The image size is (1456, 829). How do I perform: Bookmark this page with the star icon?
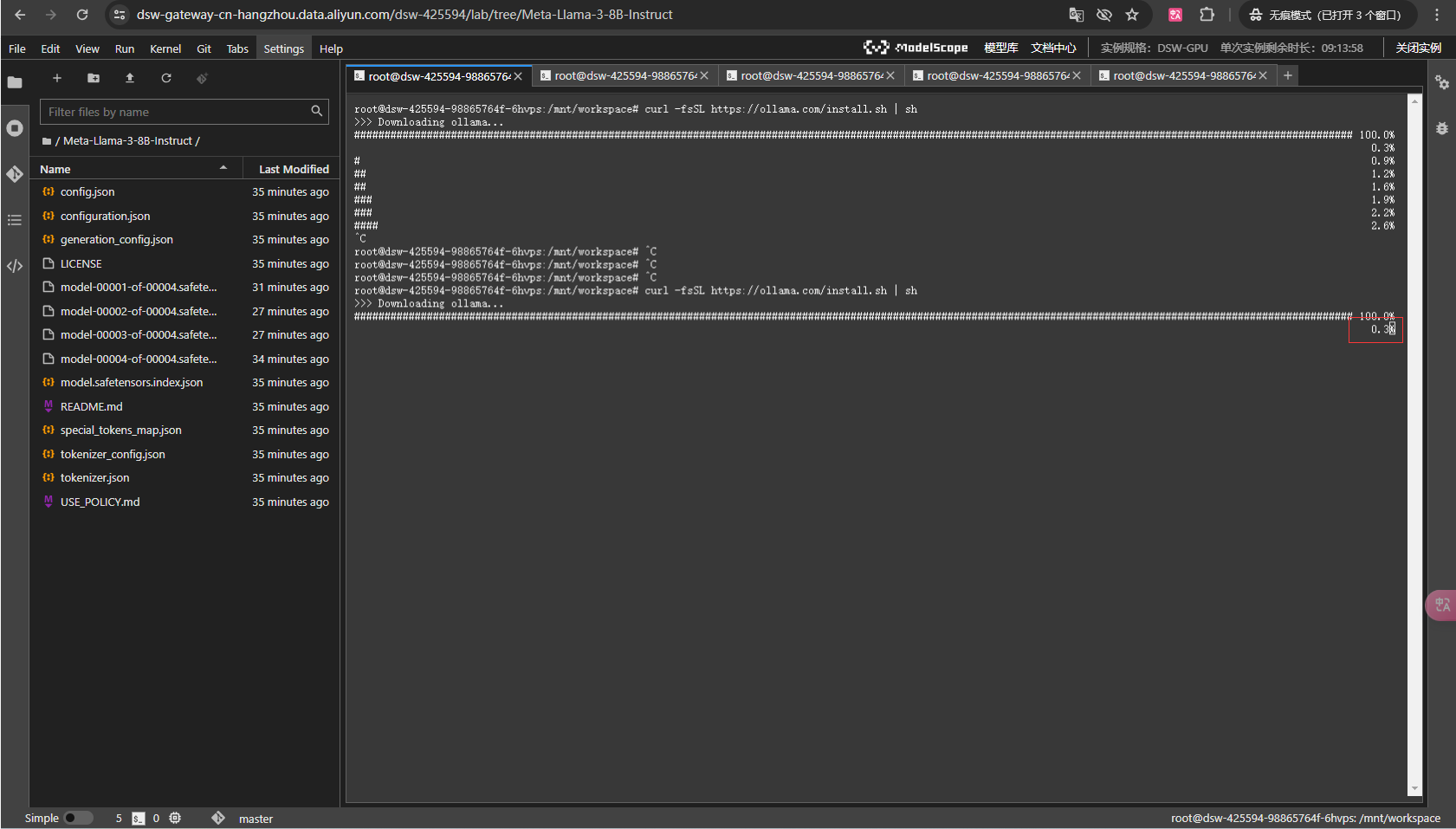[x=1132, y=15]
